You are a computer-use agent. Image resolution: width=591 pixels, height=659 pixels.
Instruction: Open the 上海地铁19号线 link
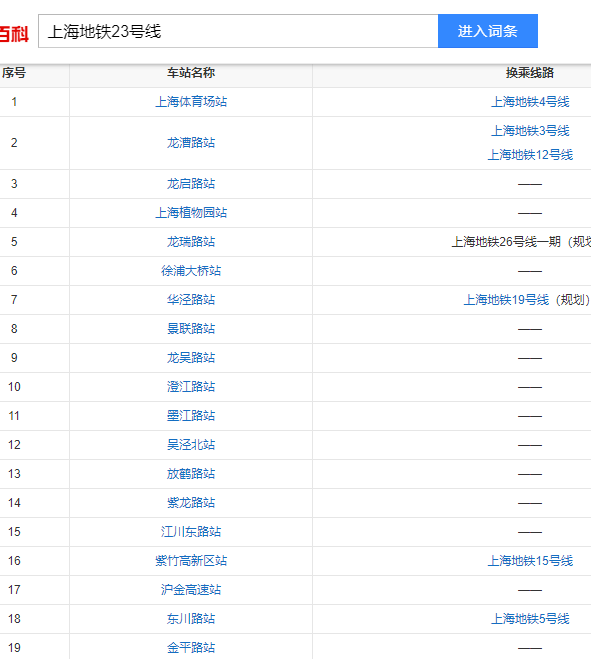click(x=506, y=300)
